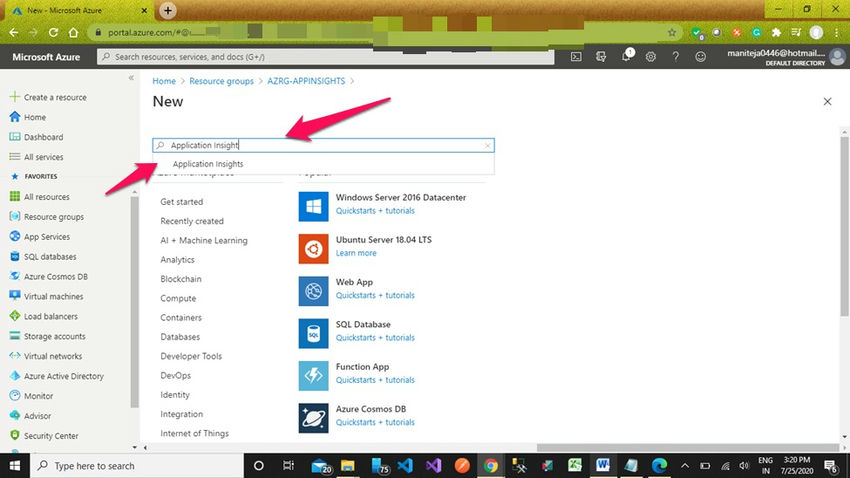The image size is (850, 478).
Task: Click the account avatar in Azure header
Action: click(x=837, y=56)
